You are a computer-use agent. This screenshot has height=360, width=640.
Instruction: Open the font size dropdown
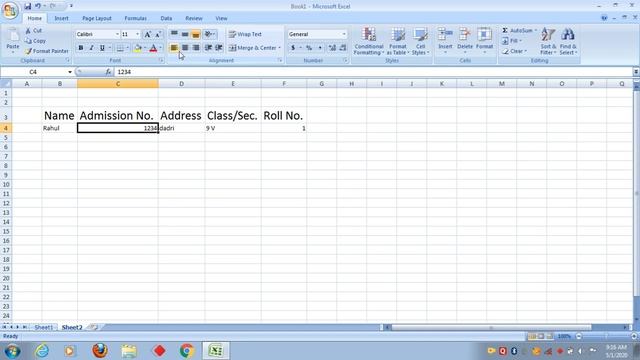[138, 34]
